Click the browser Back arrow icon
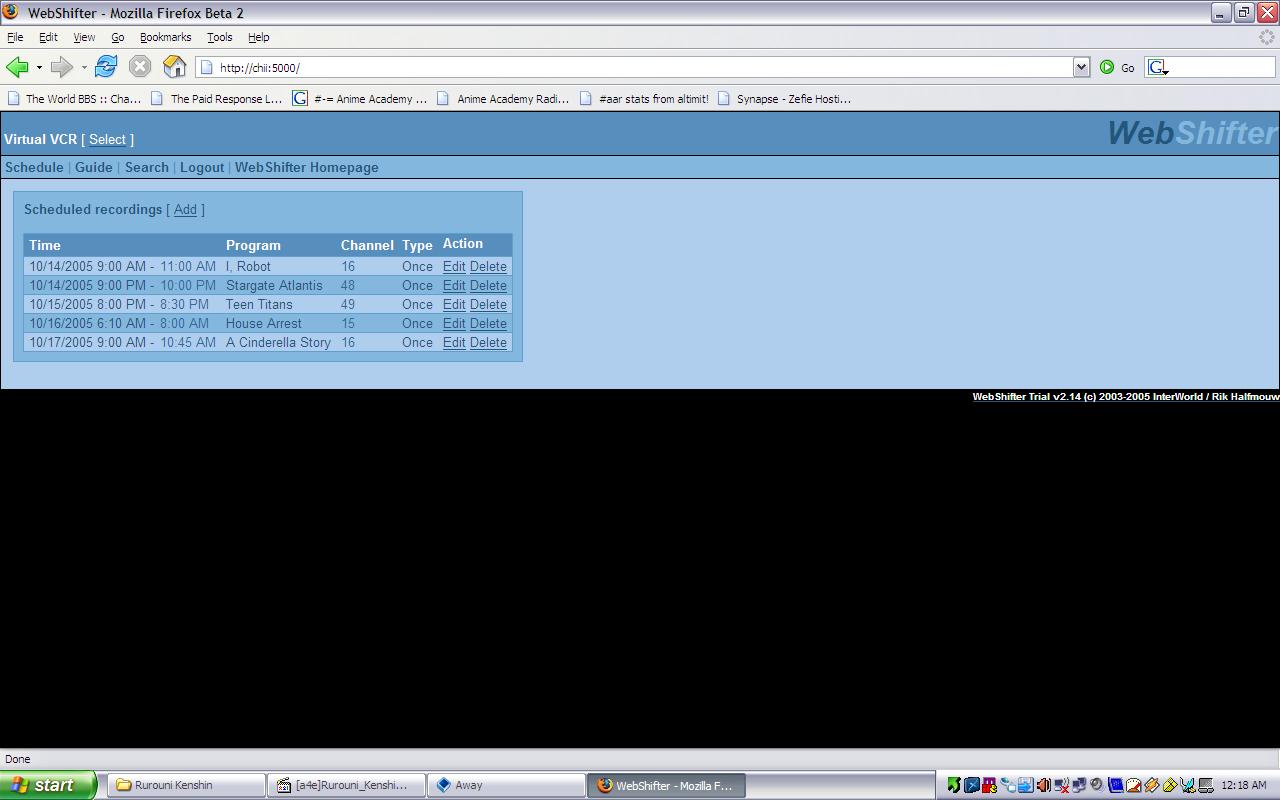This screenshot has height=800, width=1280. coord(17,67)
